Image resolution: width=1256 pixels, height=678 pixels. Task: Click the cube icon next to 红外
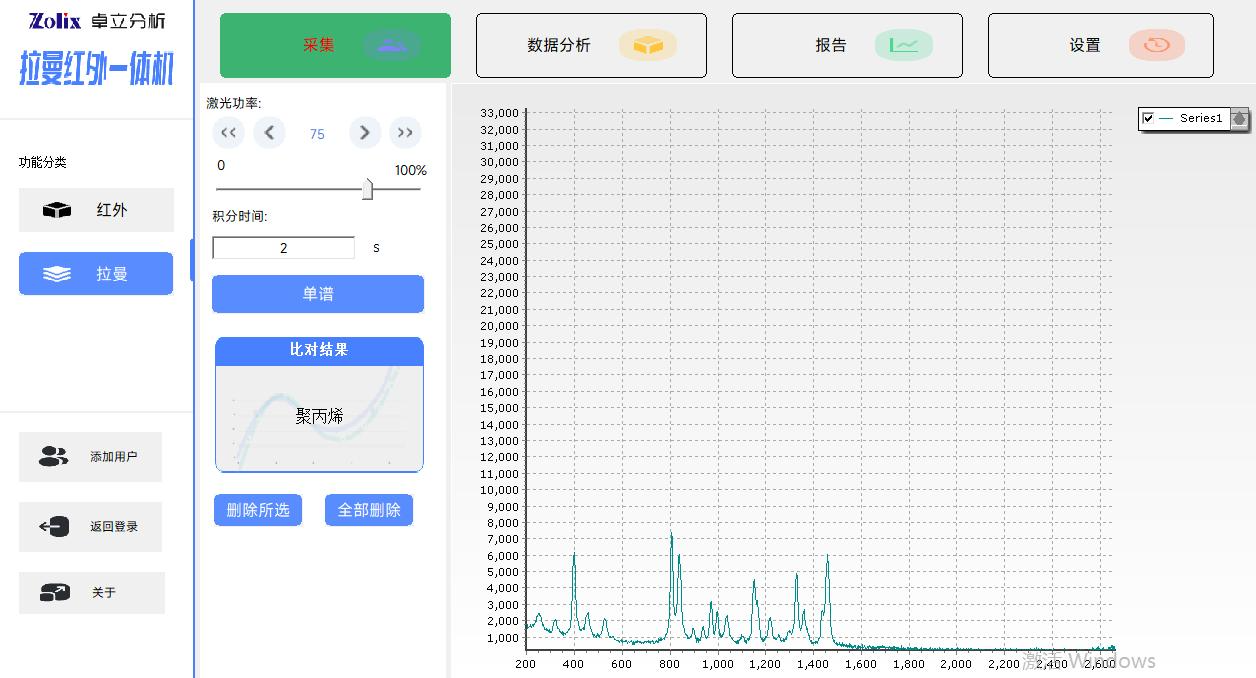(x=57, y=210)
